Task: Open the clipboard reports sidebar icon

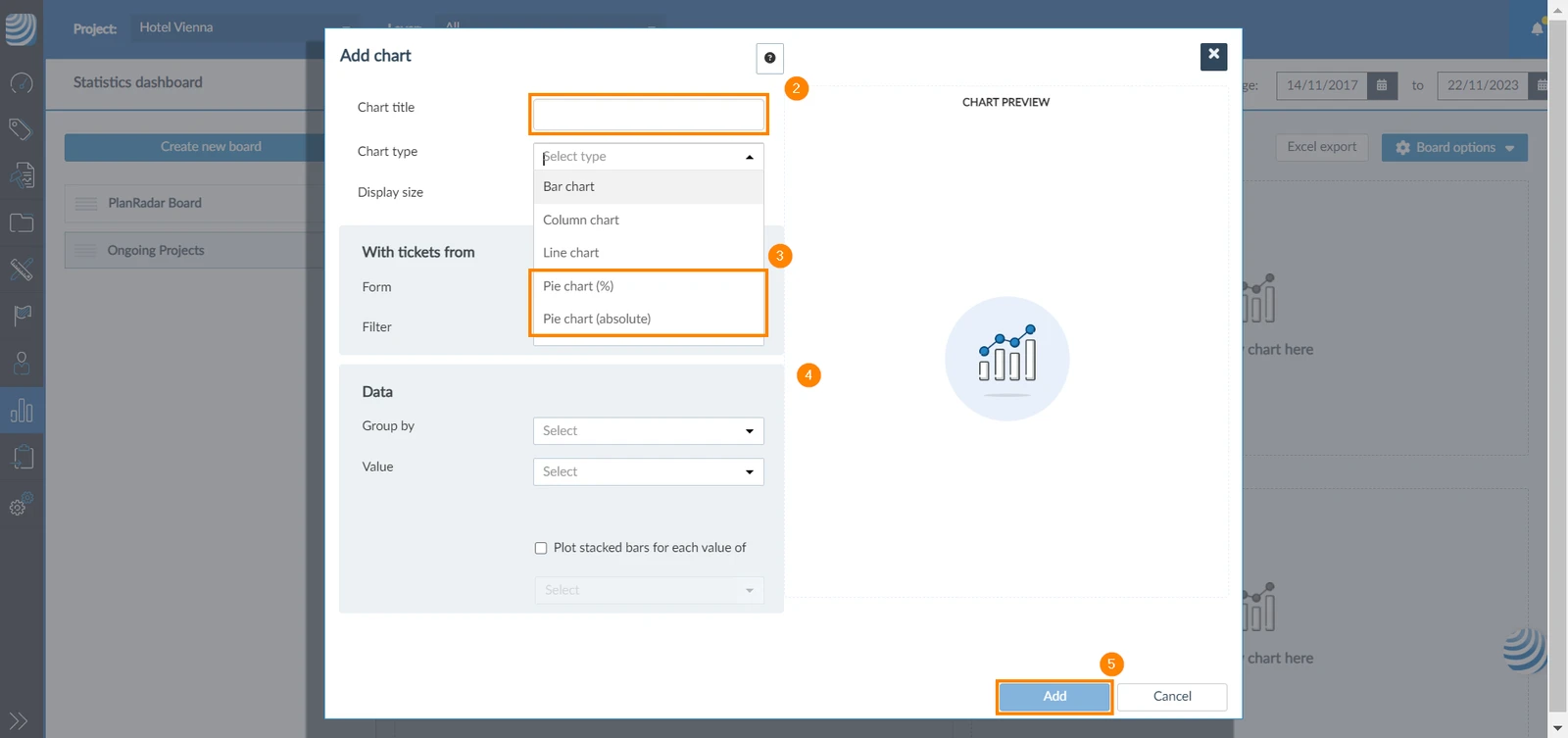Action: [x=22, y=457]
